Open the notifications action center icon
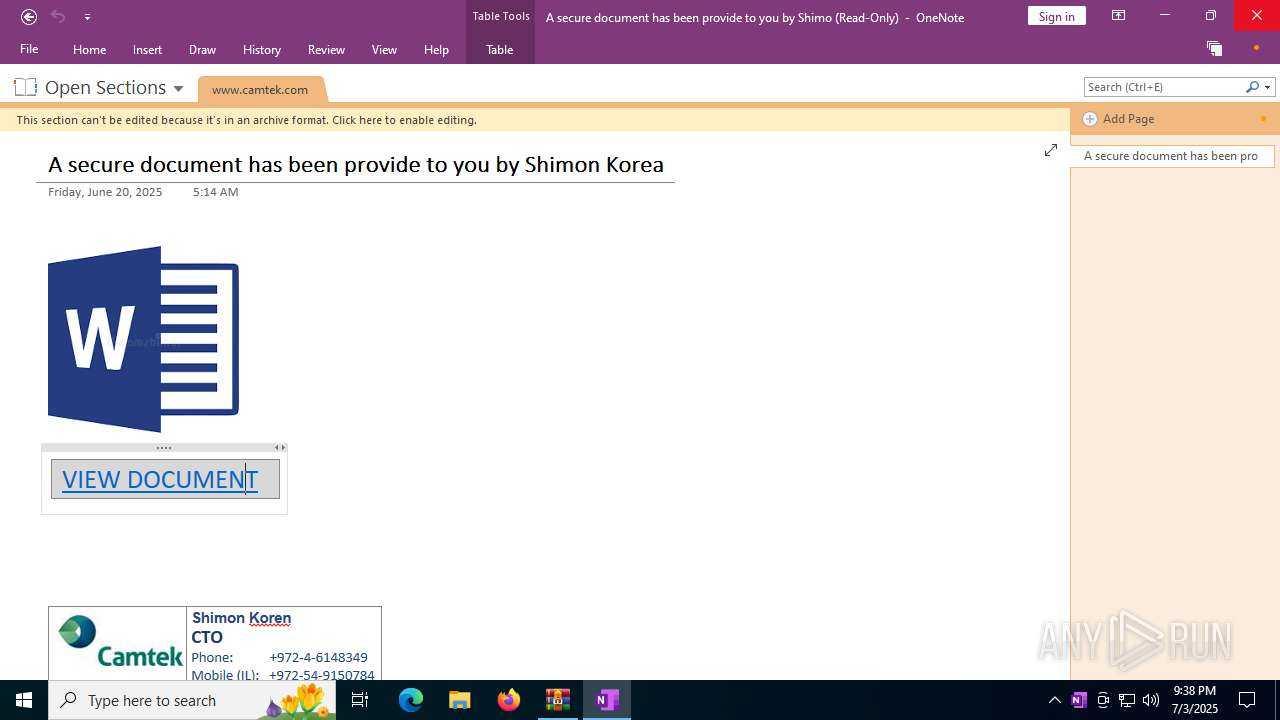Viewport: 1280px width, 720px height. tap(1247, 700)
